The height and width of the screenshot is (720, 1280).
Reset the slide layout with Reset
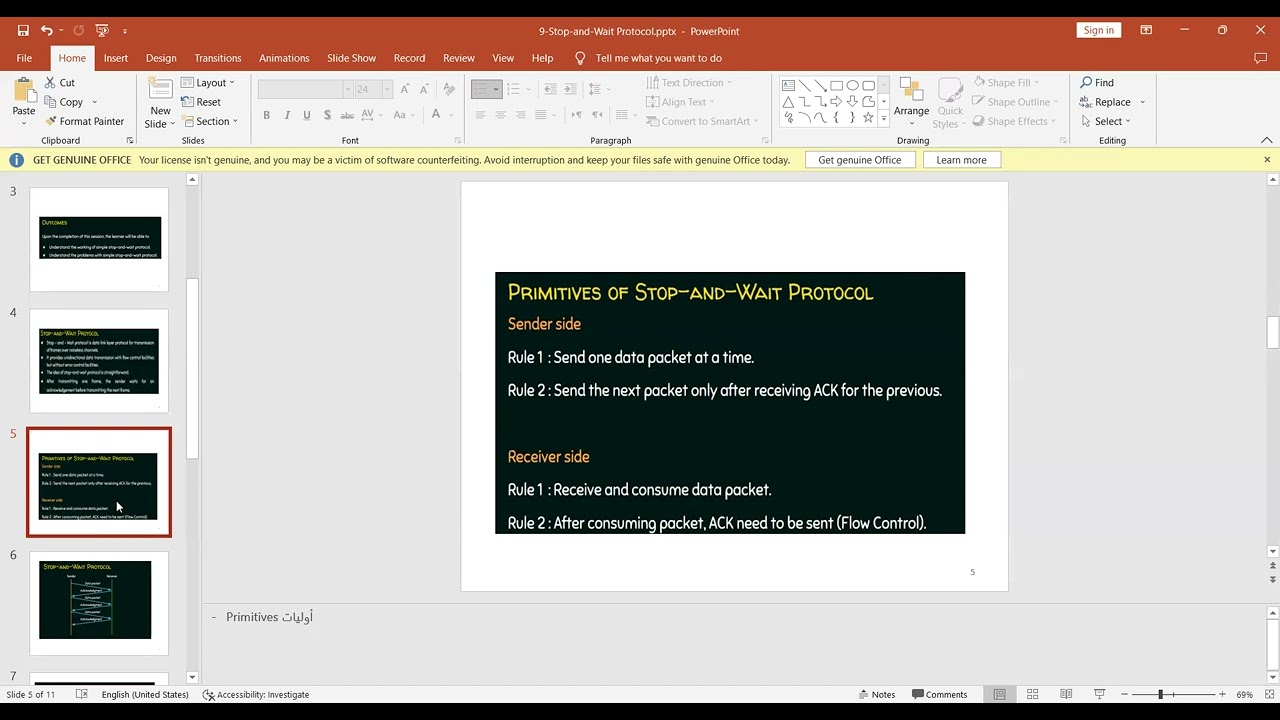[201, 102]
